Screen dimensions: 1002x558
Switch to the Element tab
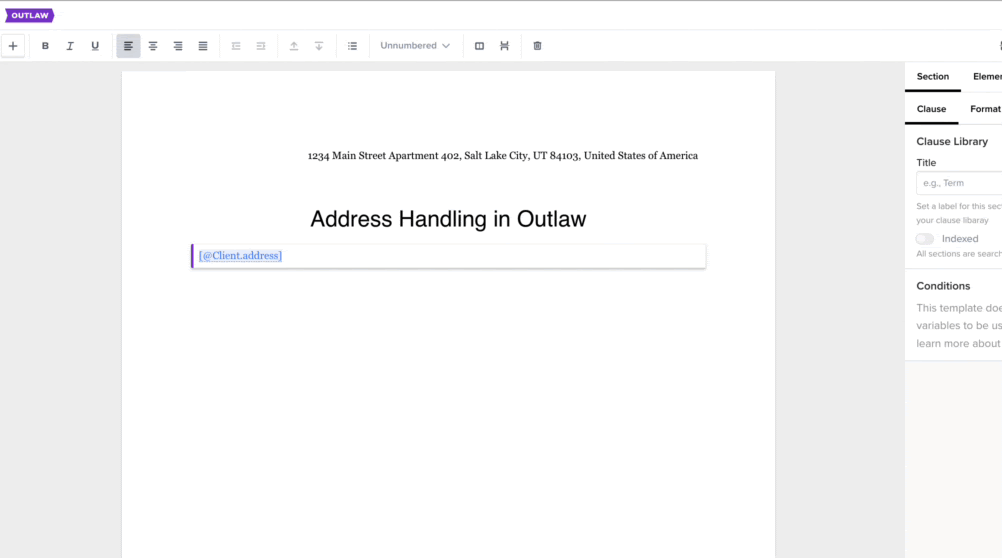pos(987,77)
